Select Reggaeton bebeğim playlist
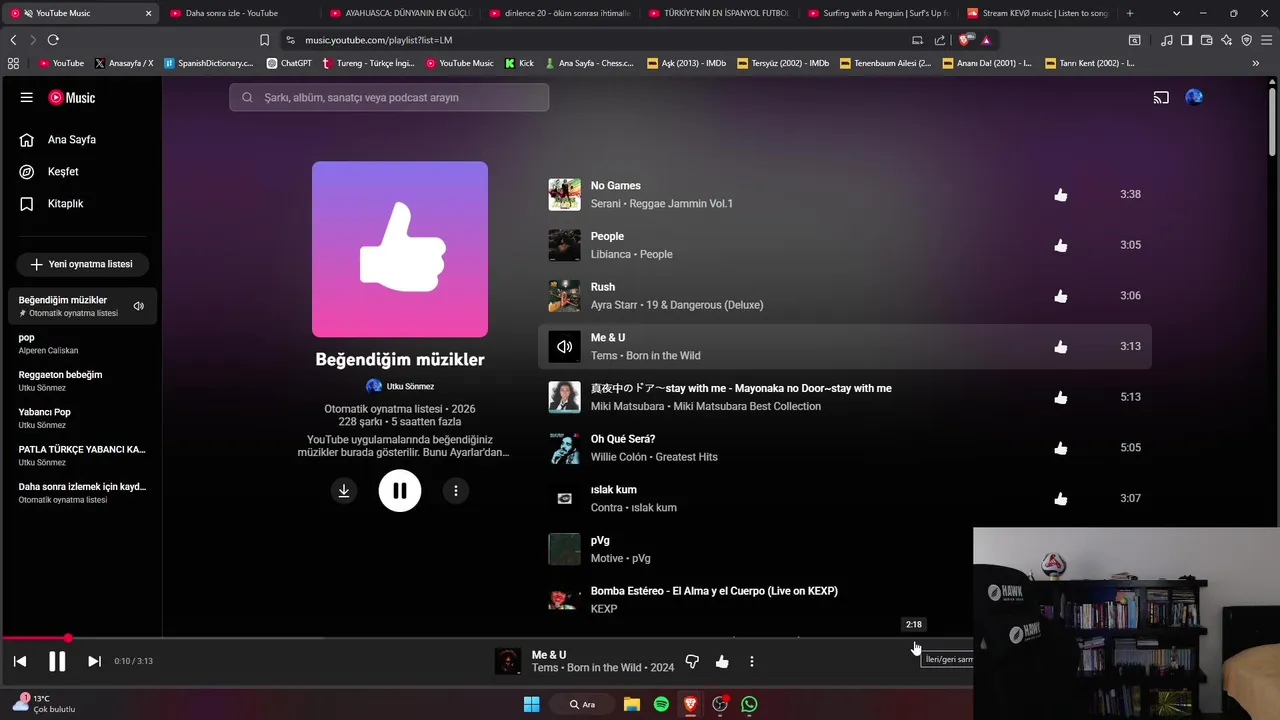Viewport: 1280px width, 720px height. (x=81, y=381)
